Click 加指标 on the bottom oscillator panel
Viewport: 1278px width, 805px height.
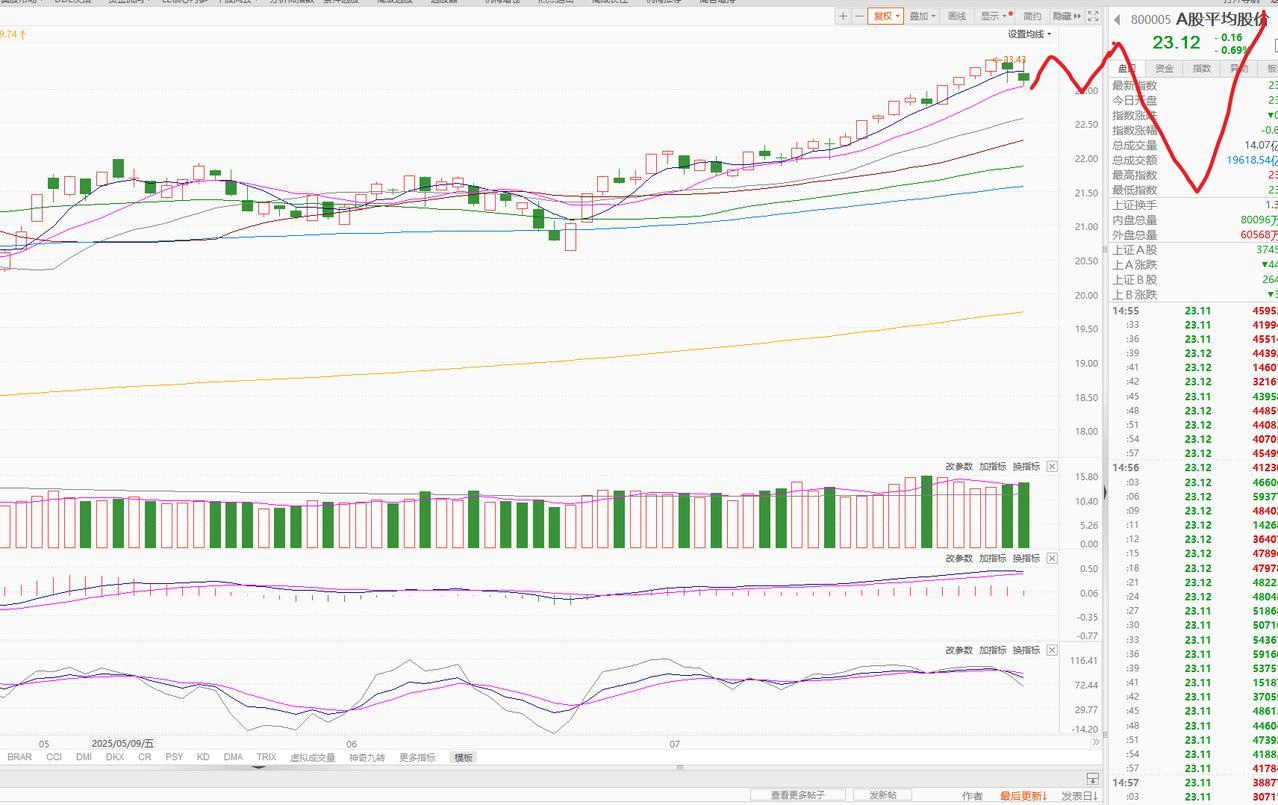tap(993, 650)
